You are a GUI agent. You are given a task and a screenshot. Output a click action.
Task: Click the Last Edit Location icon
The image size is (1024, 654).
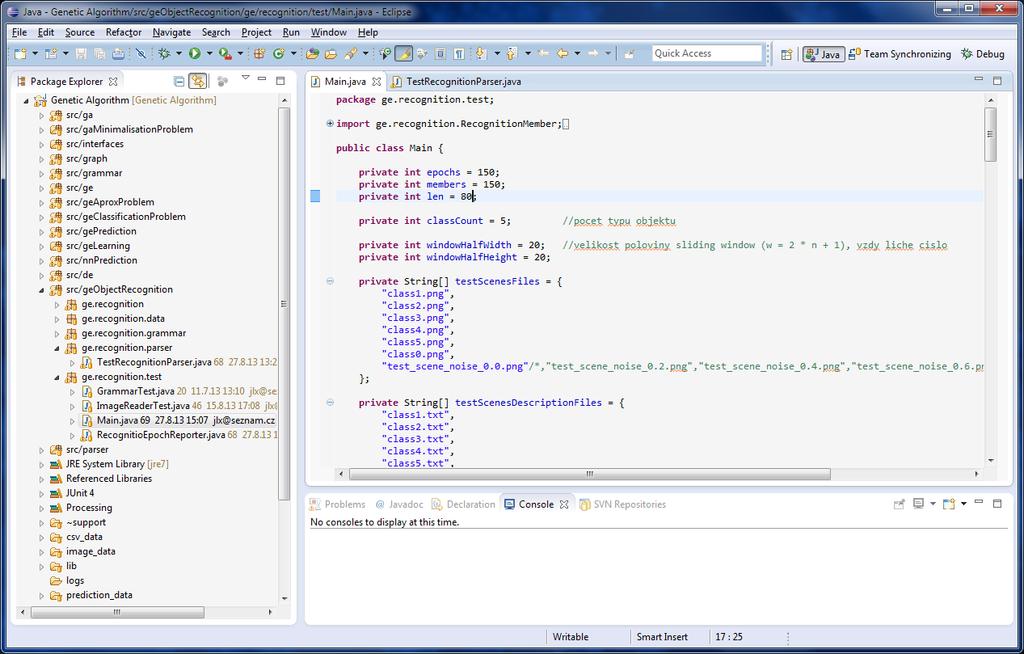pos(543,54)
